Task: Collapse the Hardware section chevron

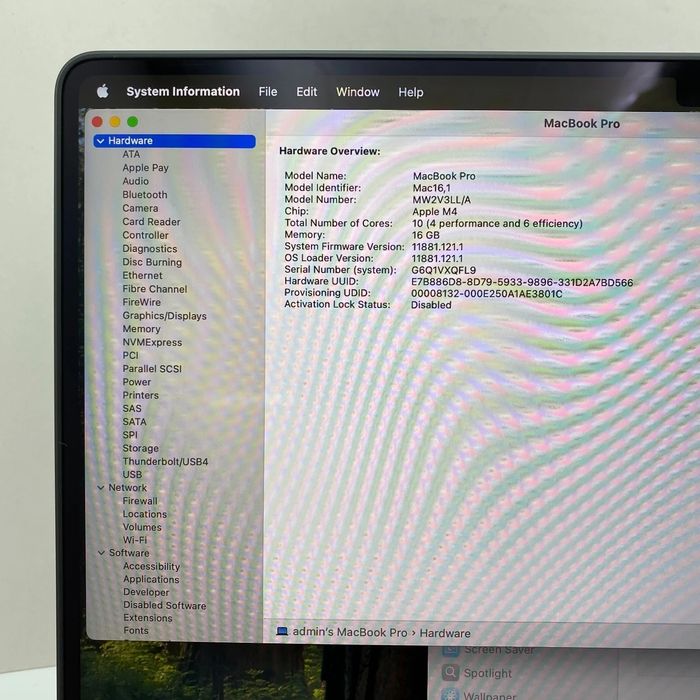Action: [100, 141]
